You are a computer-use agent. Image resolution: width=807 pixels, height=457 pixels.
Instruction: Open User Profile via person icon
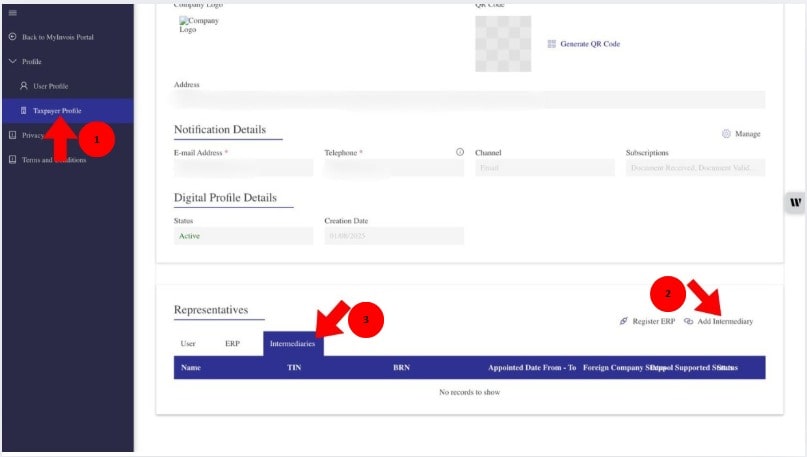(x=24, y=86)
